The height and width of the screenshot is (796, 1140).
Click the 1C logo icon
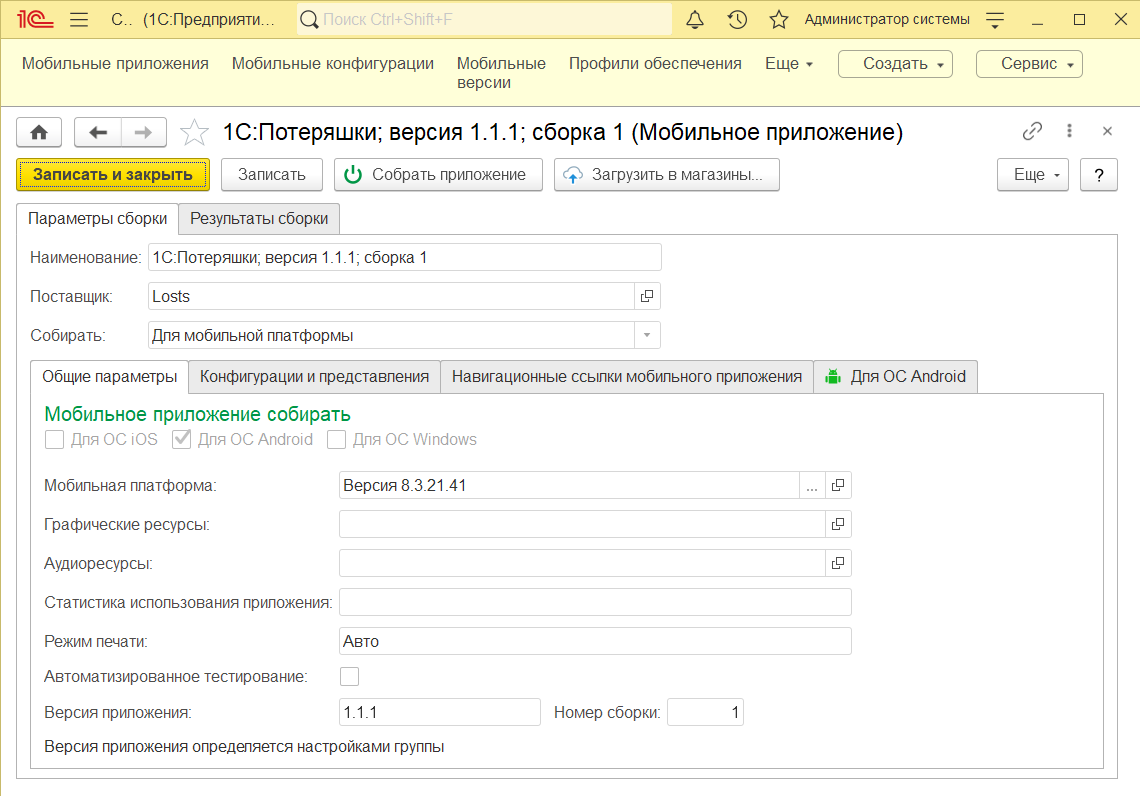[34, 20]
